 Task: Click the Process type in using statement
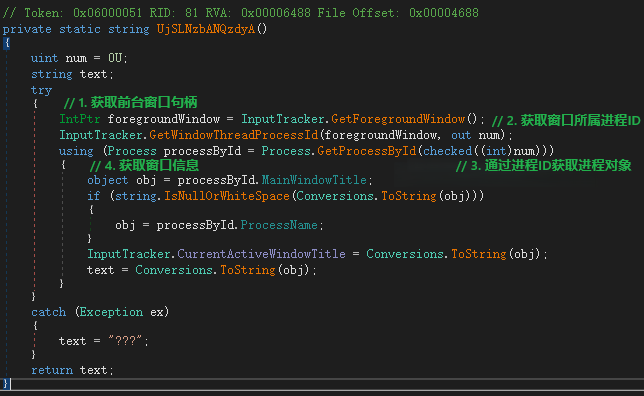(x=132, y=151)
